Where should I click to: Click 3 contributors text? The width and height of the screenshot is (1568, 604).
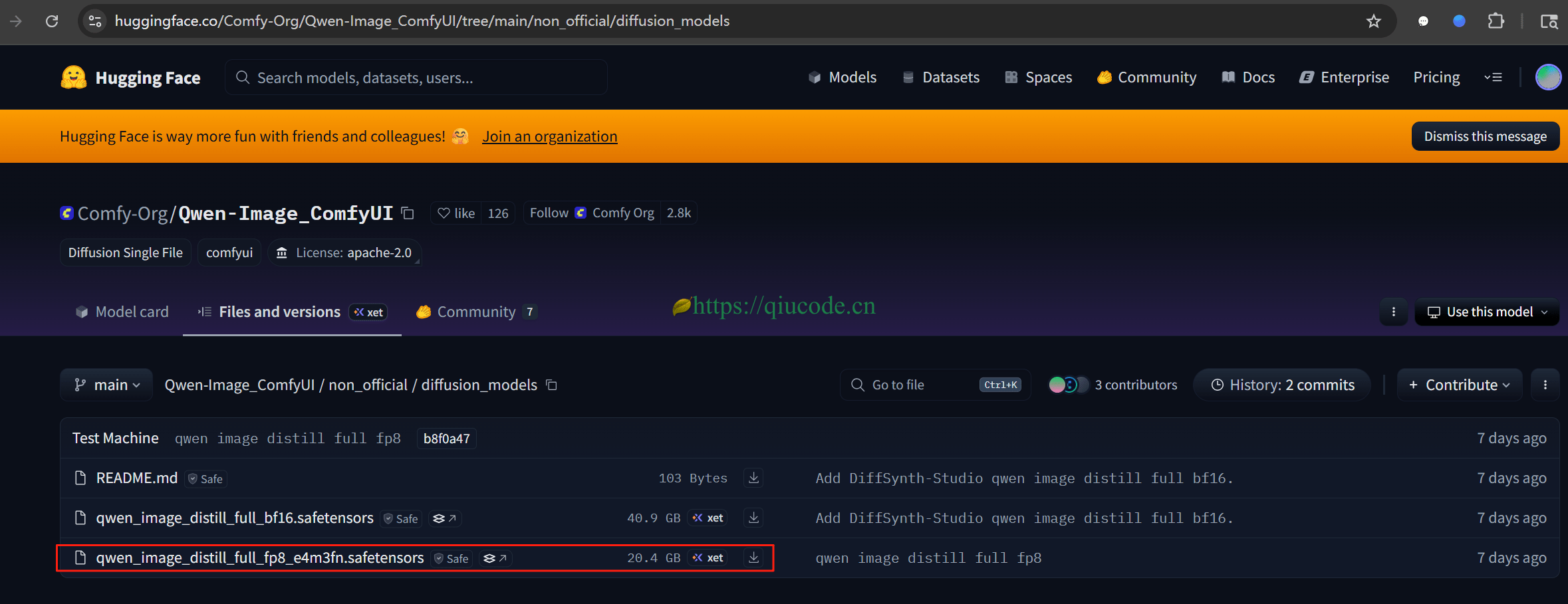(x=1136, y=385)
